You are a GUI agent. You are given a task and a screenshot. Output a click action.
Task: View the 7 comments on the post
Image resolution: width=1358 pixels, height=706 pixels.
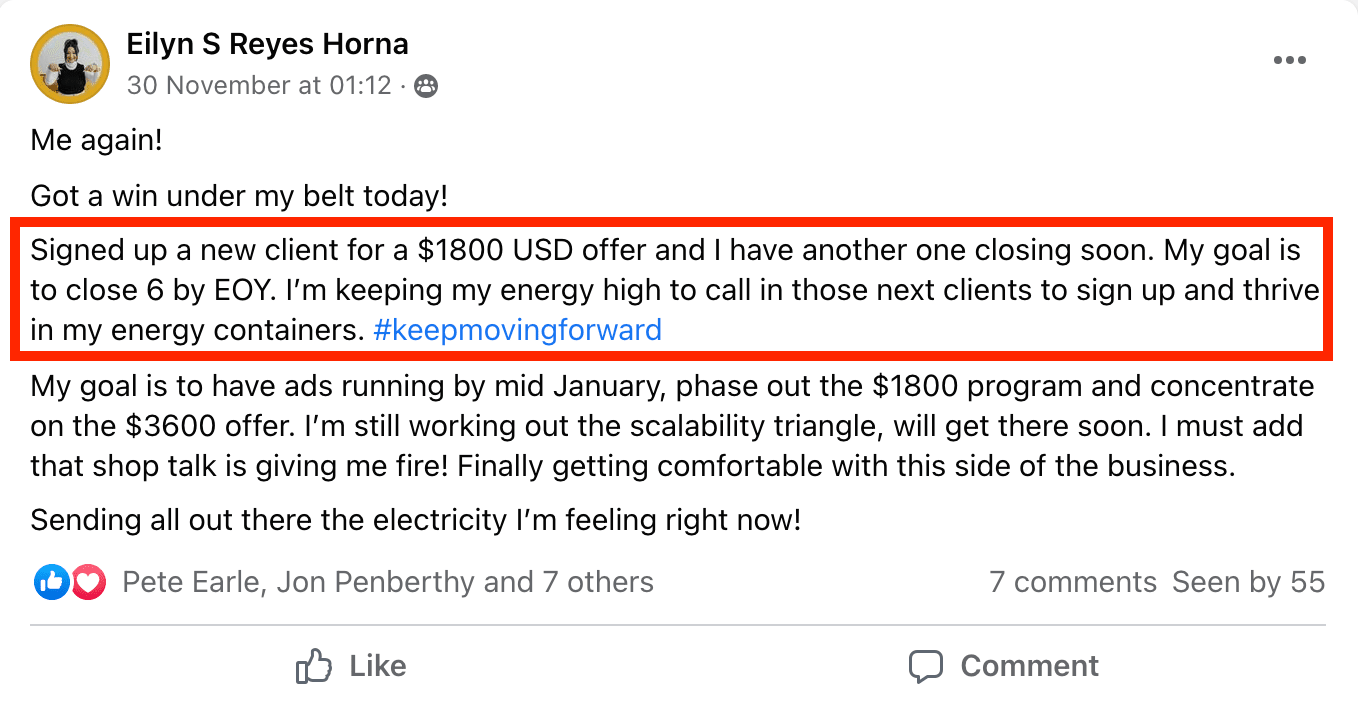click(x=1072, y=582)
